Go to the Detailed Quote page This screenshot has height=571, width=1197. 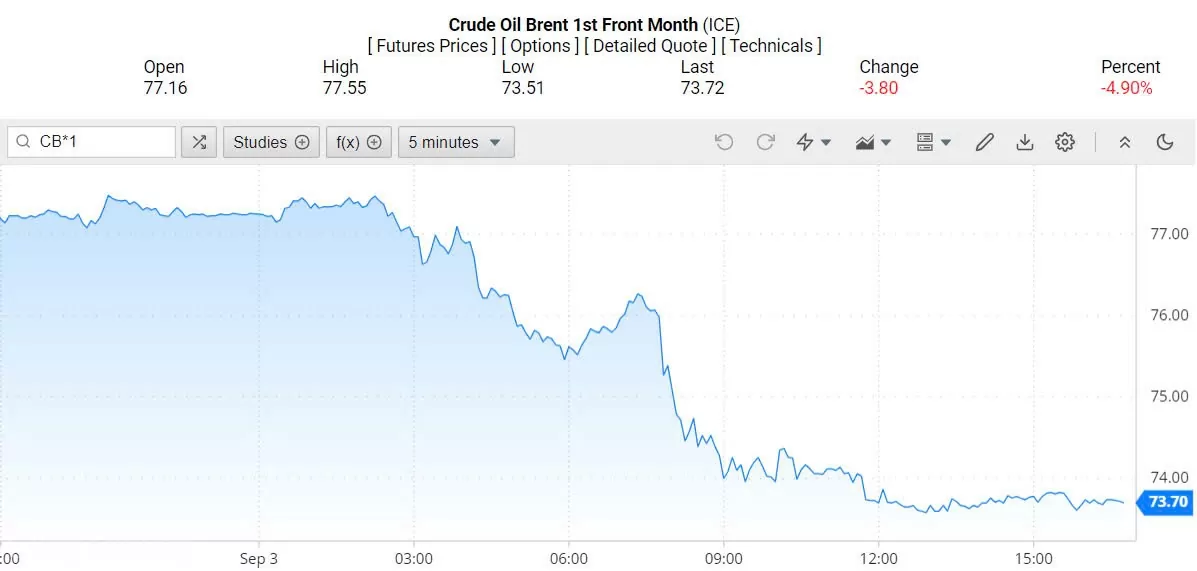(x=650, y=46)
